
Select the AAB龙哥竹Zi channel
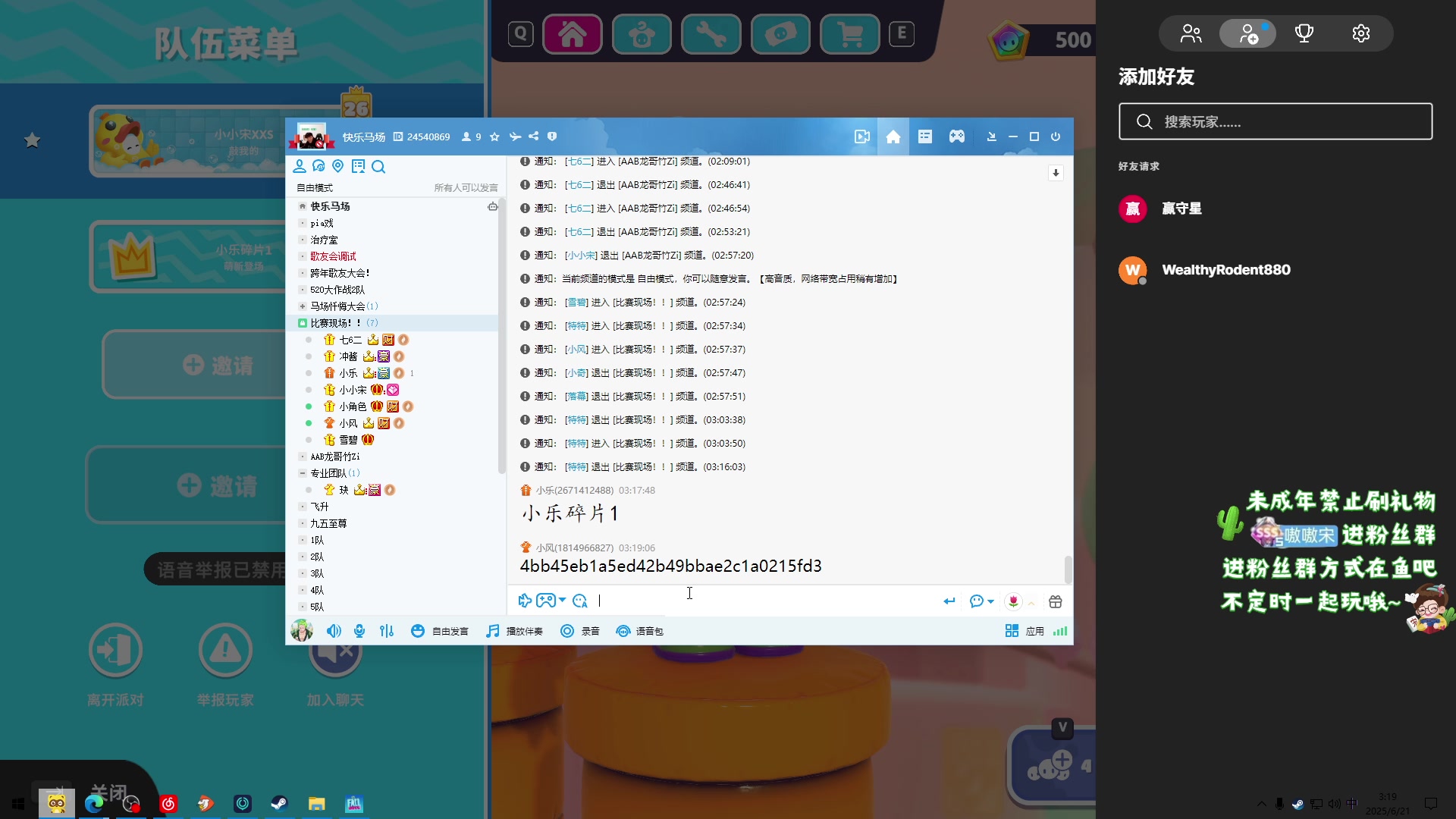(x=335, y=457)
